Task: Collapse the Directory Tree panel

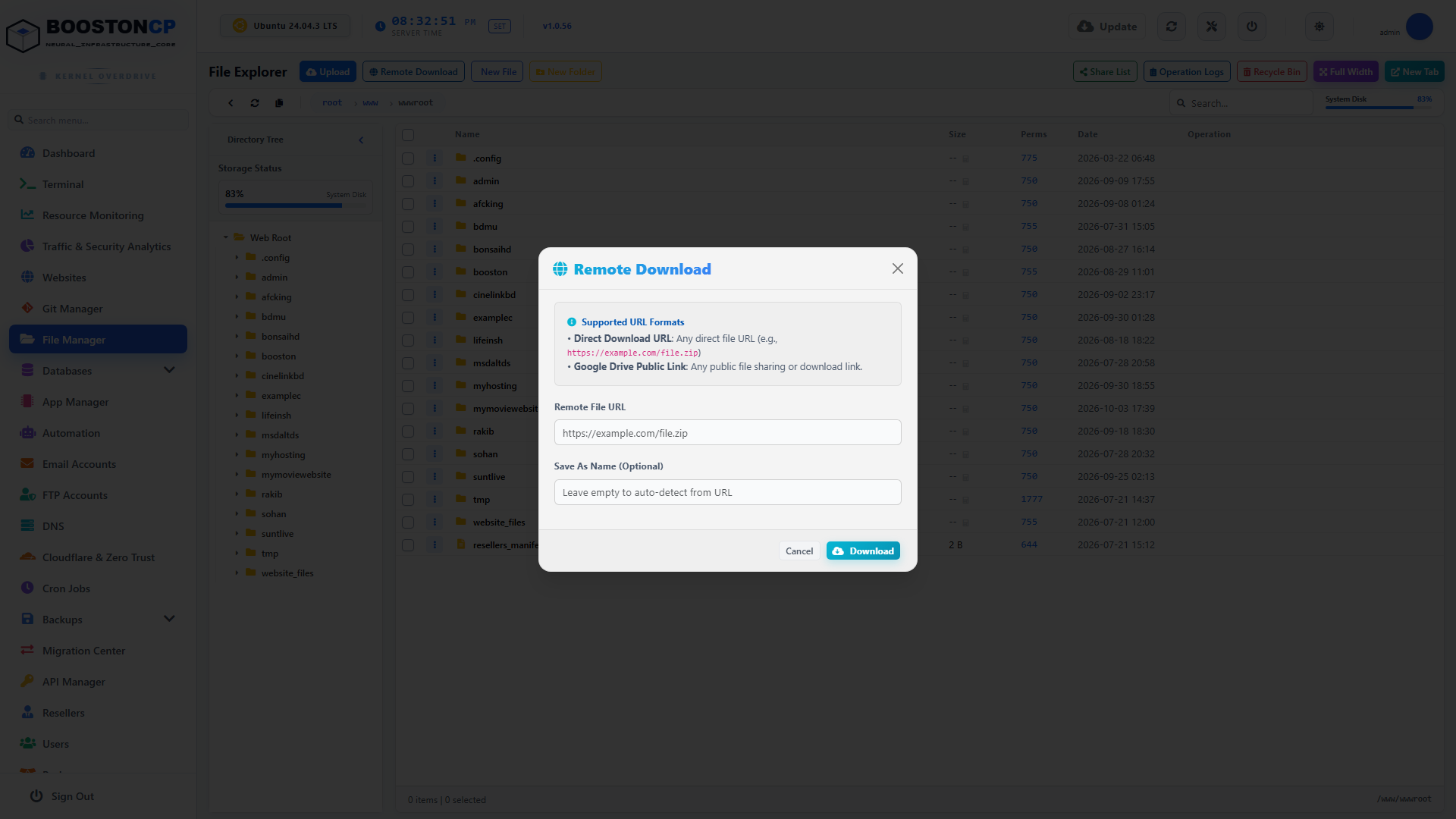Action: coord(361,140)
